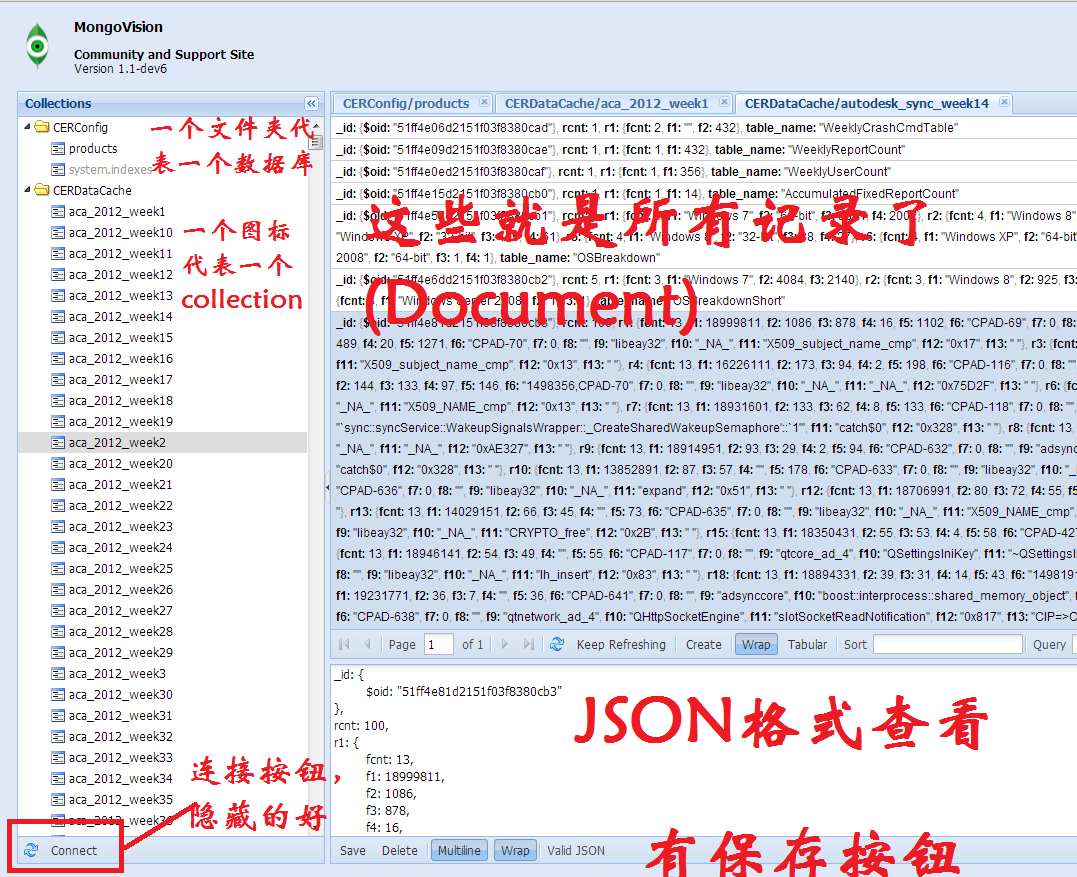The height and width of the screenshot is (877, 1077).
Task: Click Save in the editor toolbar
Action: click(352, 850)
